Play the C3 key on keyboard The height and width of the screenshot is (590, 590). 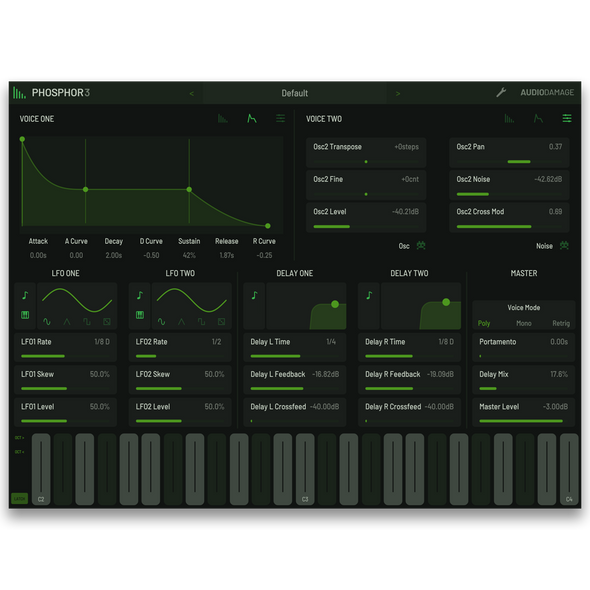coord(305,469)
